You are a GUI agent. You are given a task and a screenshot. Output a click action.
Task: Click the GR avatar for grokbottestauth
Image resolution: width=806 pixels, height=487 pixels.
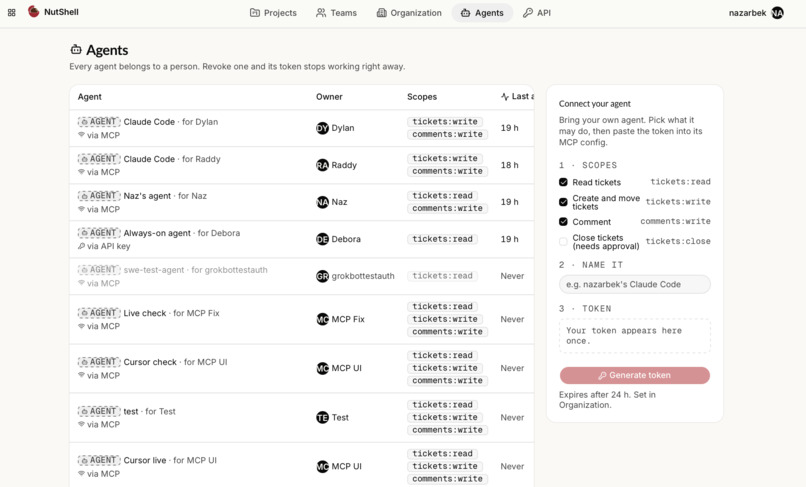322,276
